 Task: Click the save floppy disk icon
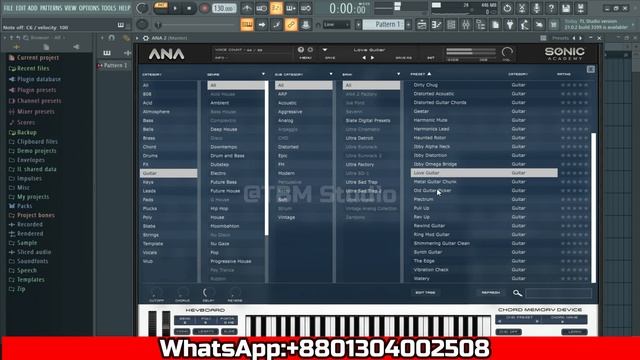(566, 8)
